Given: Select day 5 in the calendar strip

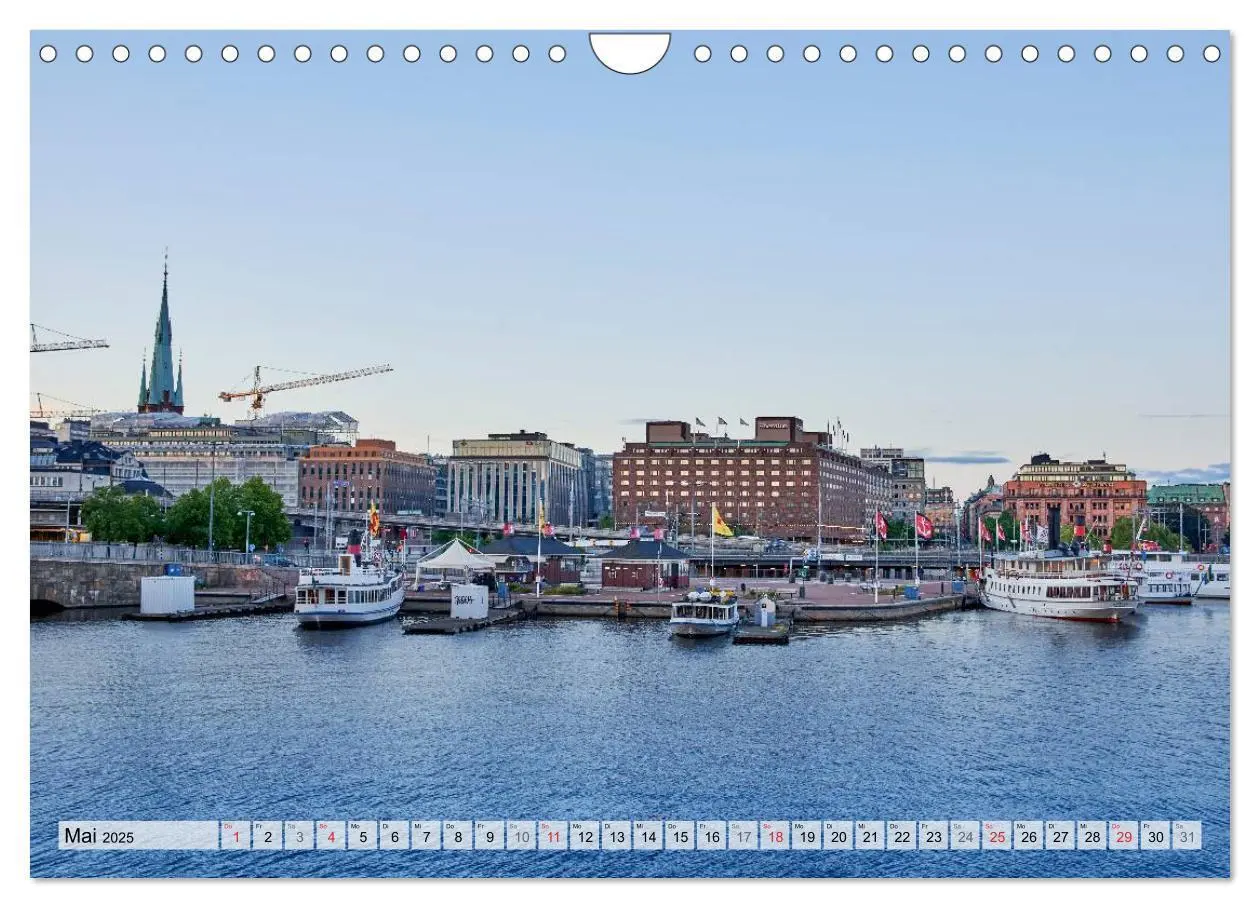Looking at the screenshot, I should [x=362, y=836].
